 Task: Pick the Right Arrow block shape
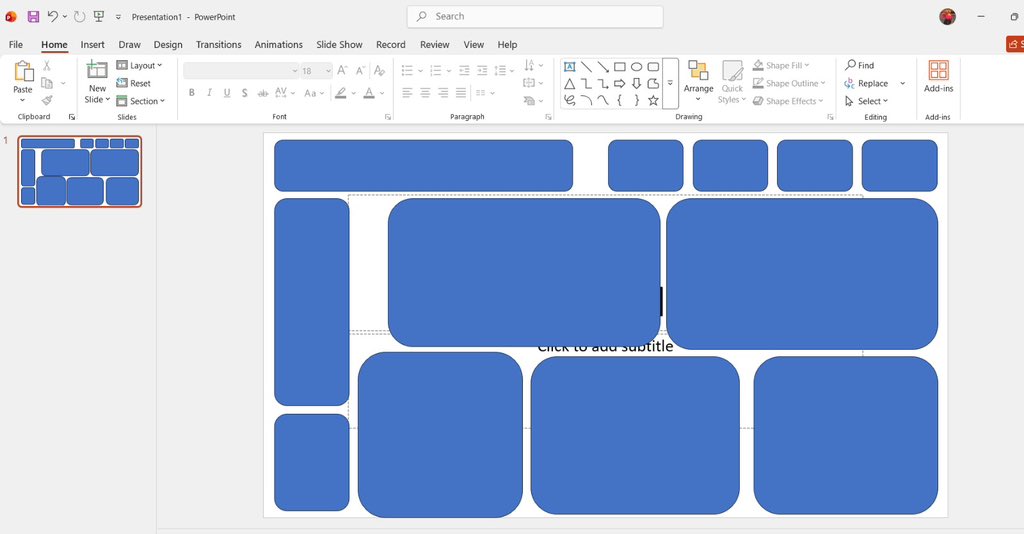[620, 84]
